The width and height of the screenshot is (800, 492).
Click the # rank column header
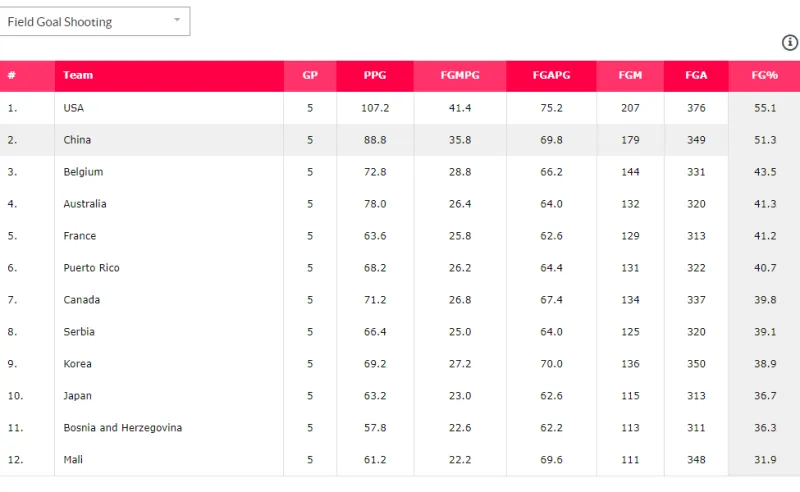click(12, 76)
